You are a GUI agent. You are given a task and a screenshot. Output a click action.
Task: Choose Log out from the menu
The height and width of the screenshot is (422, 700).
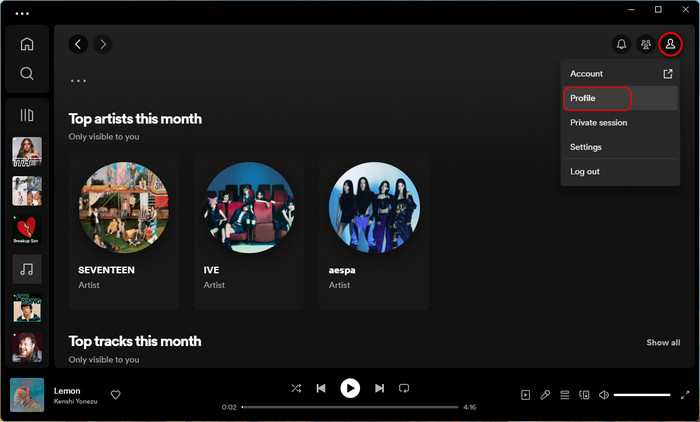tap(620, 171)
